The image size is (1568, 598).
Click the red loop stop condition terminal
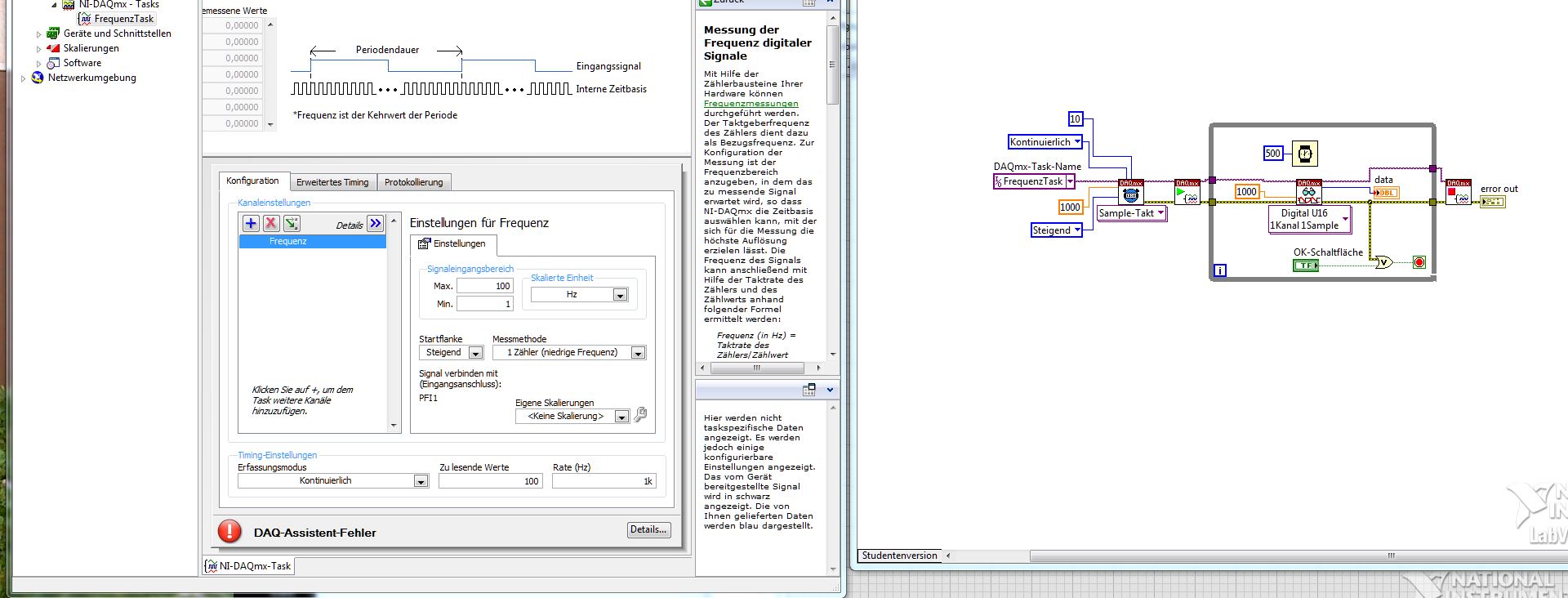click(1419, 262)
